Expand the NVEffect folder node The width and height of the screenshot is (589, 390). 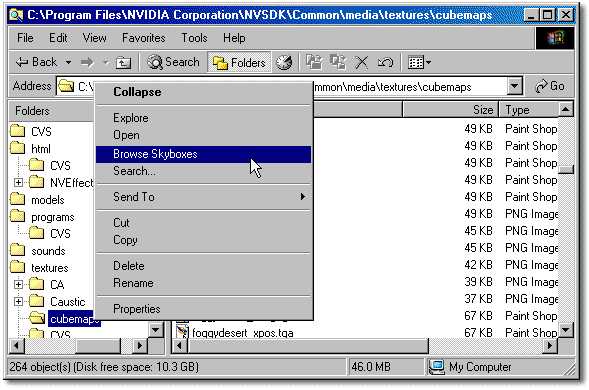pos(18,183)
